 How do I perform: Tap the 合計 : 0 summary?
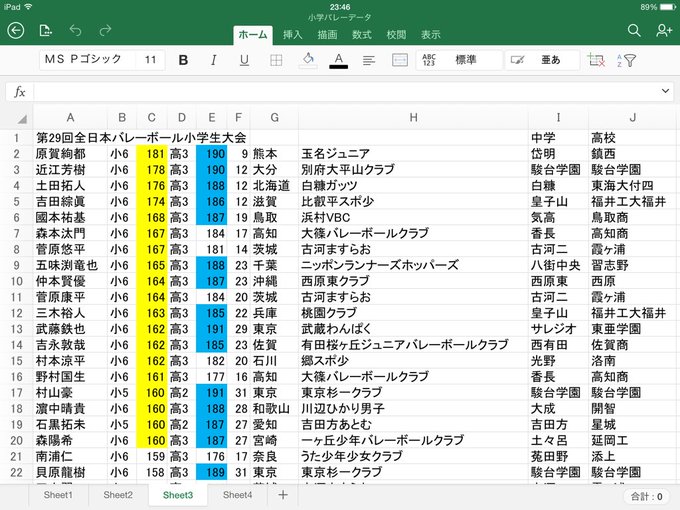tap(647, 497)
